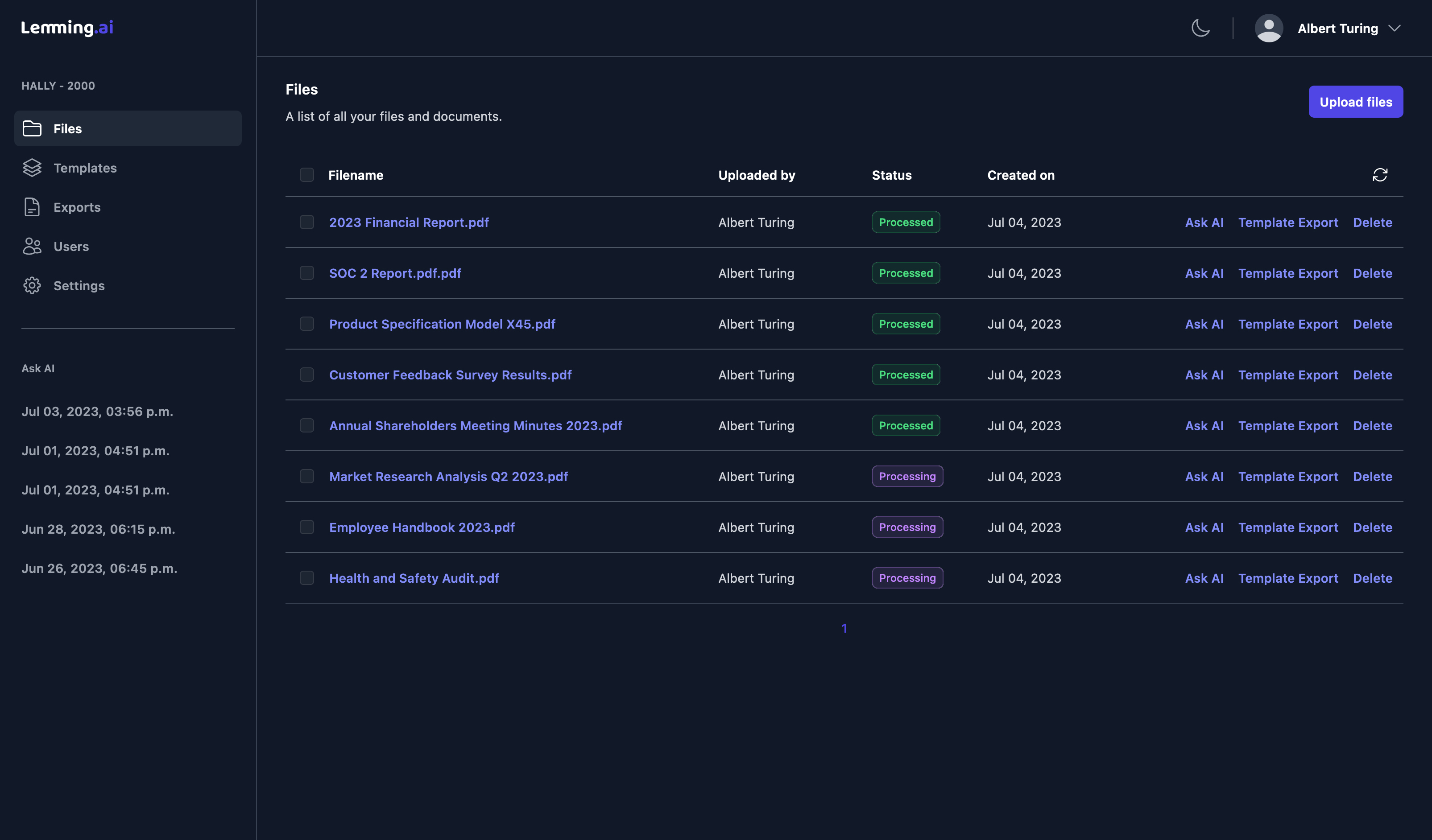Check the box for 2023 Financial Report.pdf
Viewport: 1432px width, 840px height.
click(307, 222)
